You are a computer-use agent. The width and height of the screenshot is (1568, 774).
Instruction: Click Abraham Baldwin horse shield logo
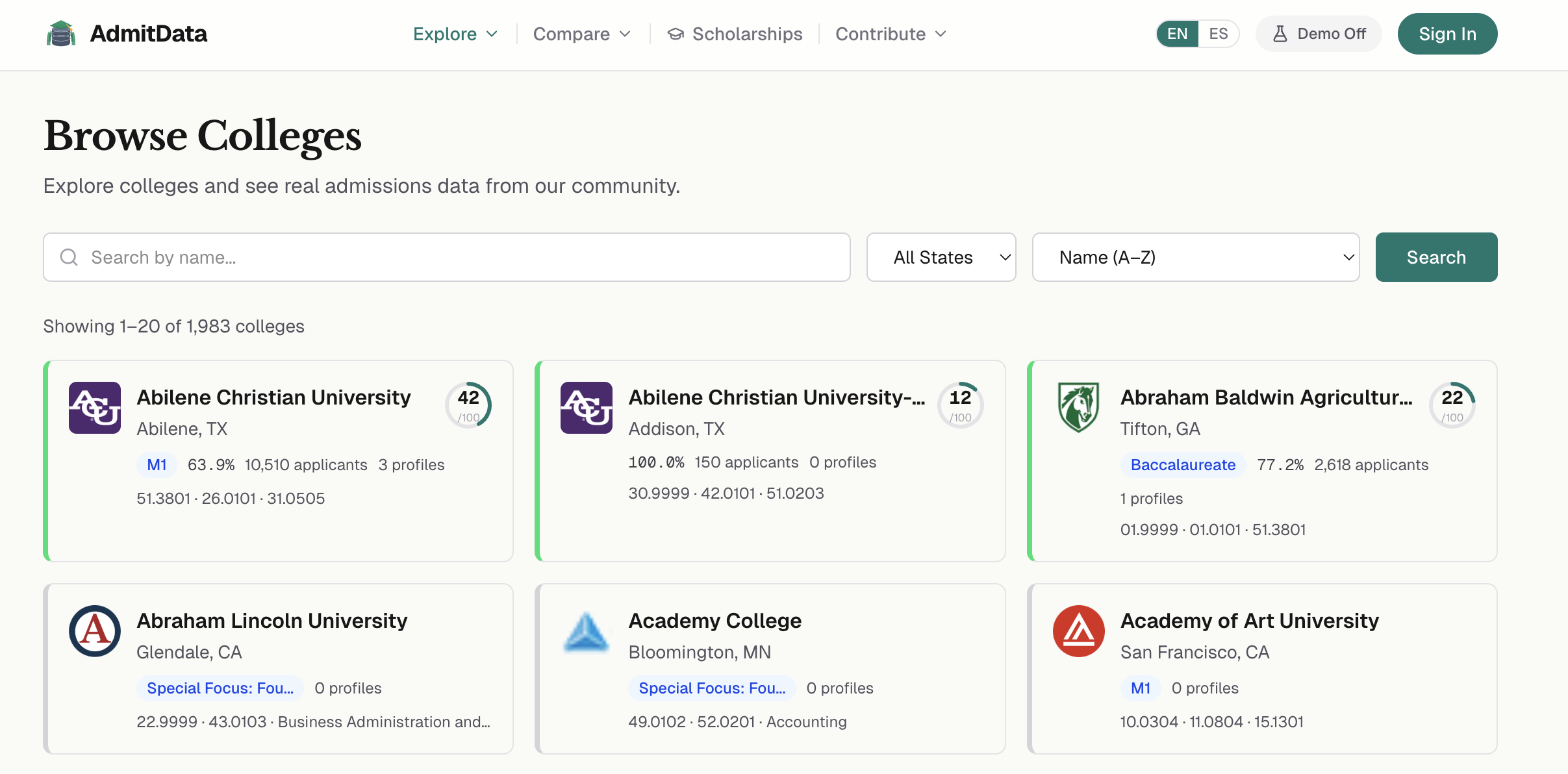pyautogui.click(x=1078, y=407)
